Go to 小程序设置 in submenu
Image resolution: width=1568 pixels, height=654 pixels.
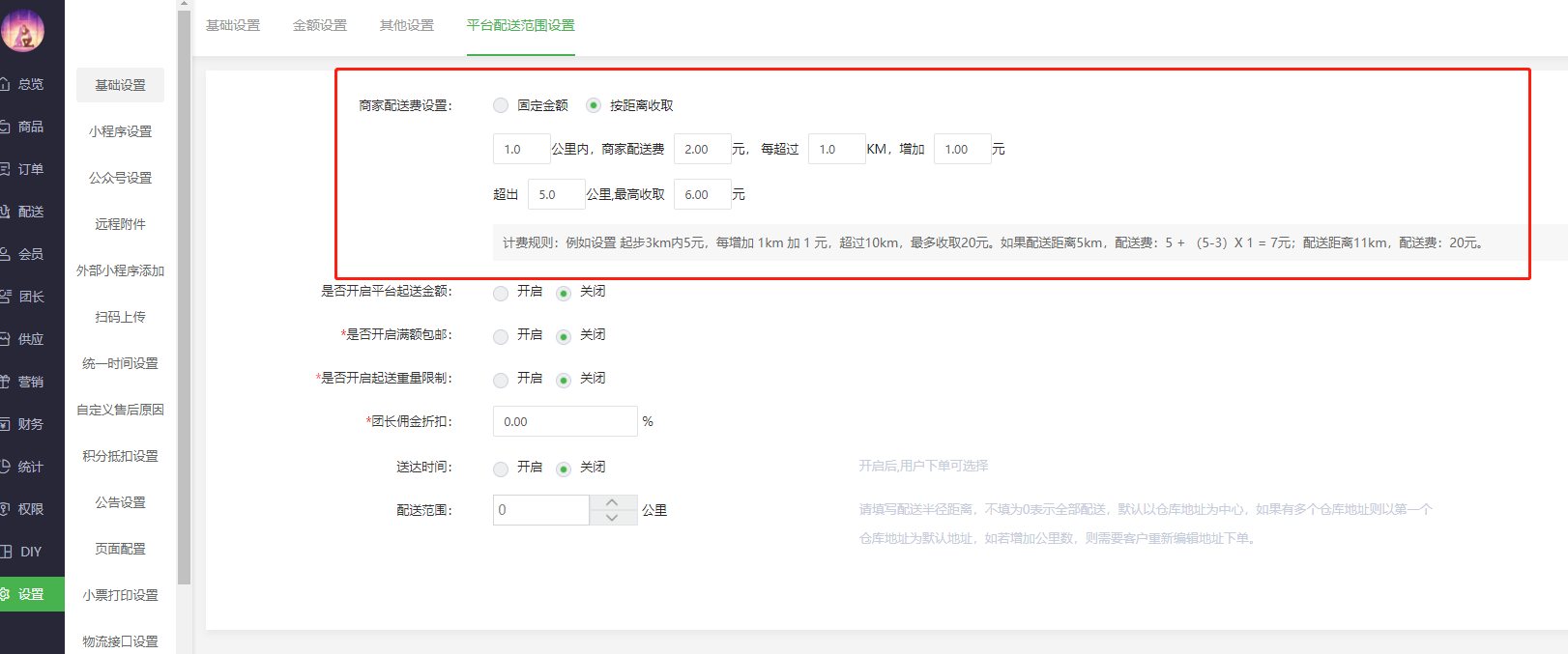tap(120, 131)
